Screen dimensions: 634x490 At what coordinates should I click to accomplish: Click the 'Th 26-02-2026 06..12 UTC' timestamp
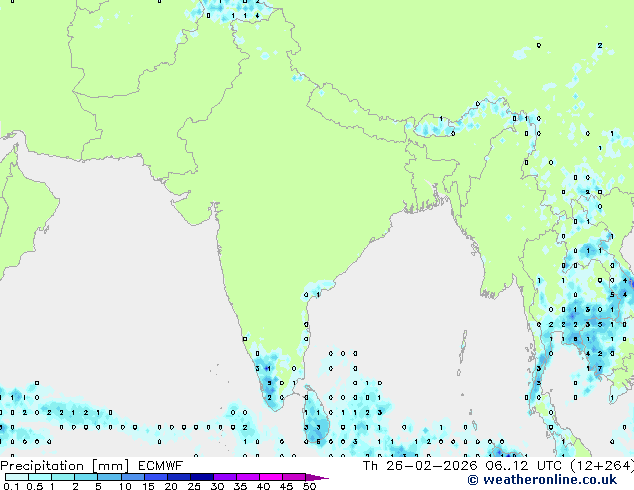(462, 466)
